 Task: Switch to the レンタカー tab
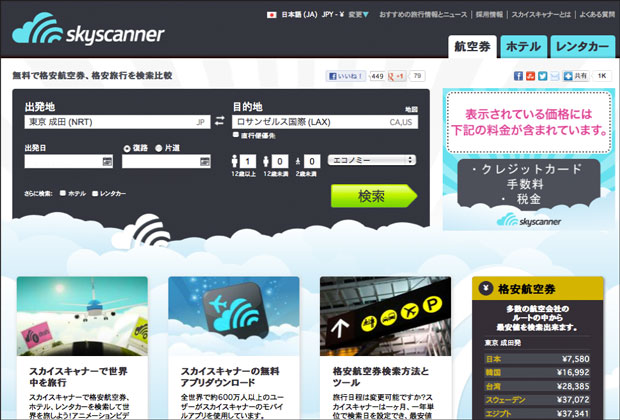coord(582,47)
